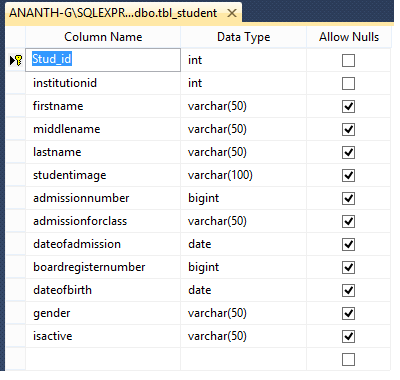Open the varchar(100) type of studentimage
The width and height of the screenshot is (400, 380).
243,175
